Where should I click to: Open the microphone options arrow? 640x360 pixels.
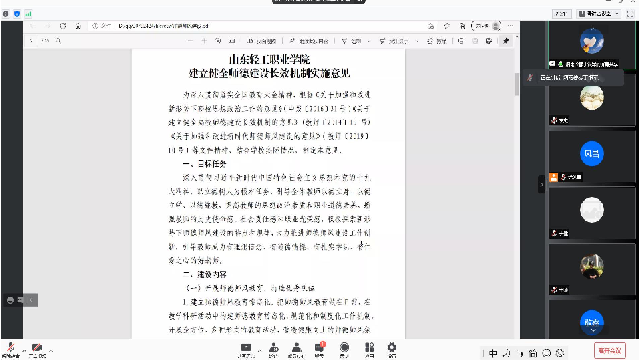(x=24, y=350)
